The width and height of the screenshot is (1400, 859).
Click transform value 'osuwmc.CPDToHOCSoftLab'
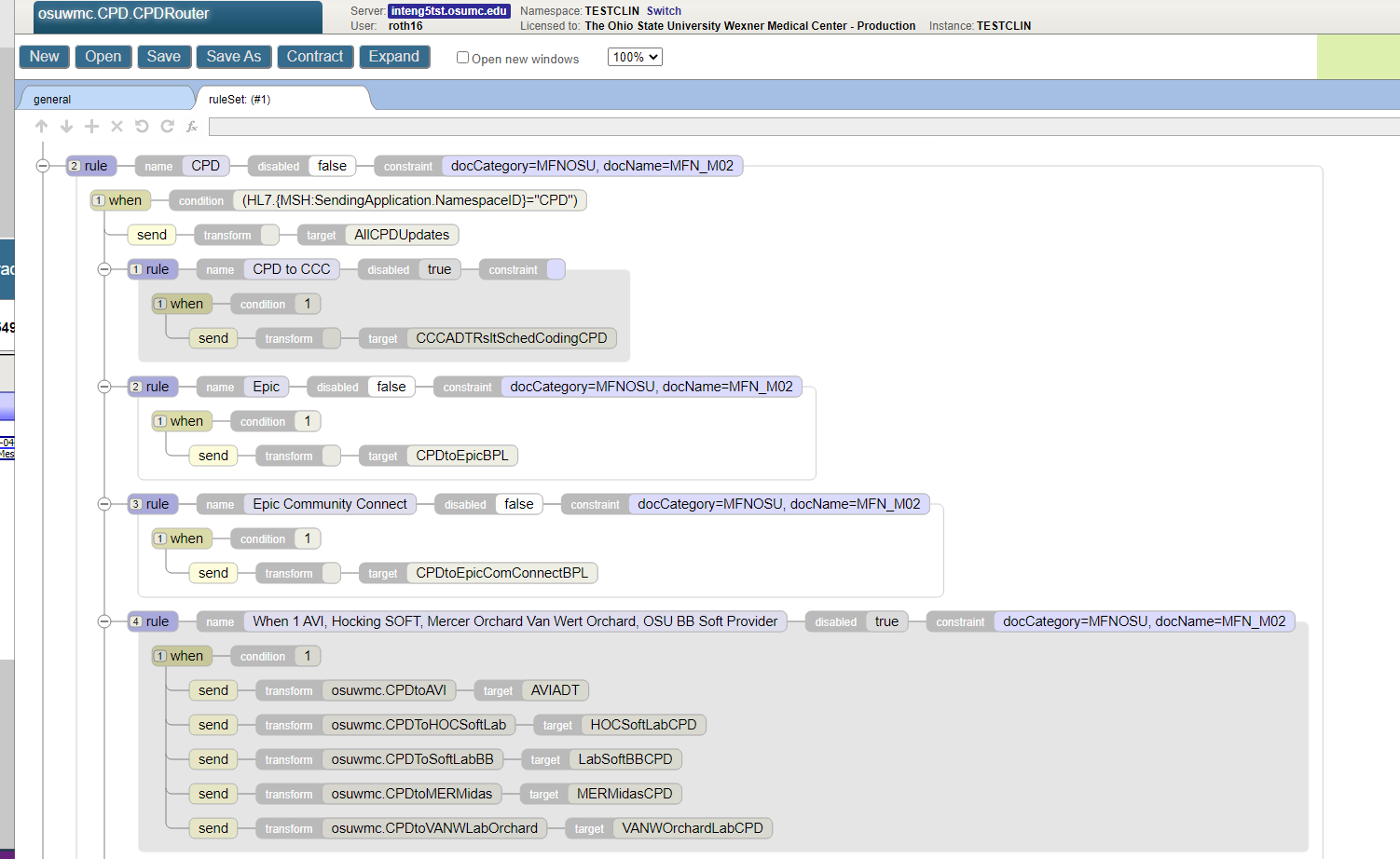419,725
